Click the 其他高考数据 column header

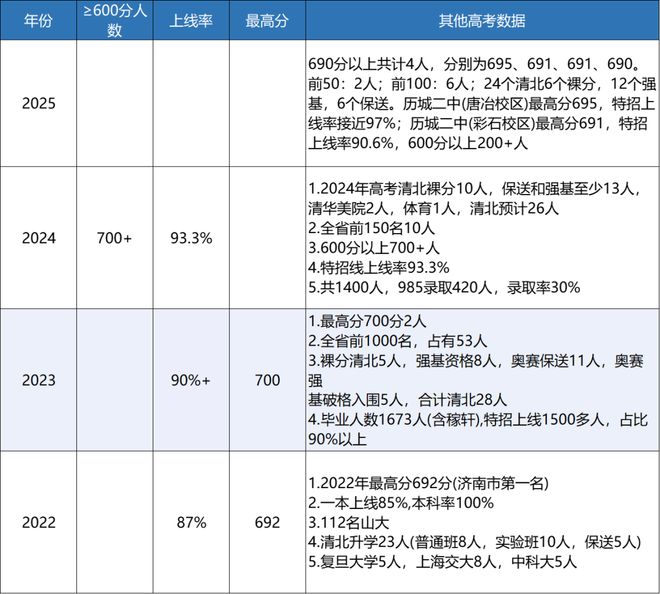point(476,21)
